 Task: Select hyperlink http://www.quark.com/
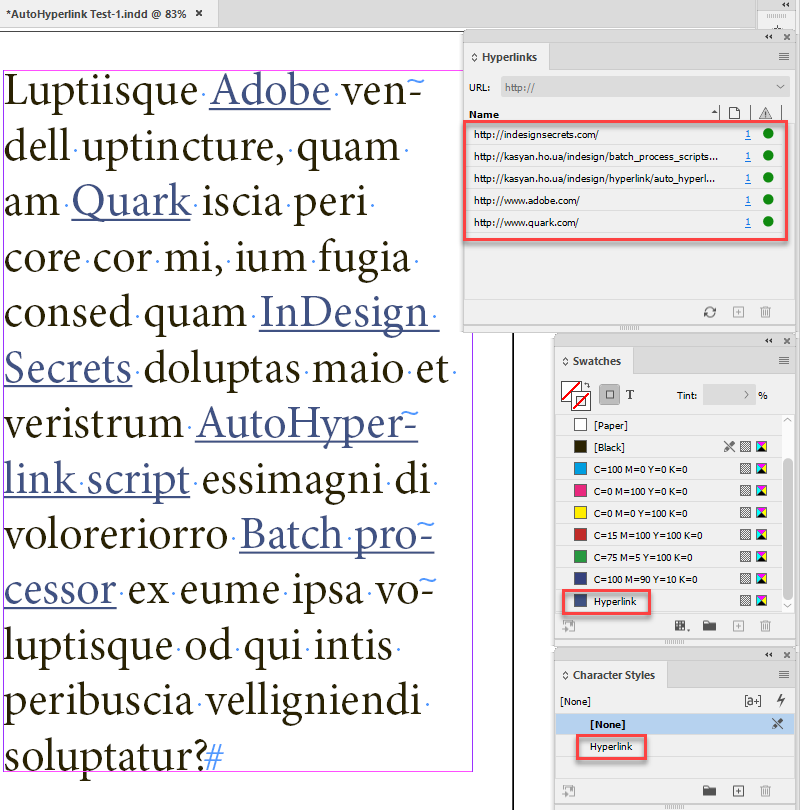click(625, 222)
